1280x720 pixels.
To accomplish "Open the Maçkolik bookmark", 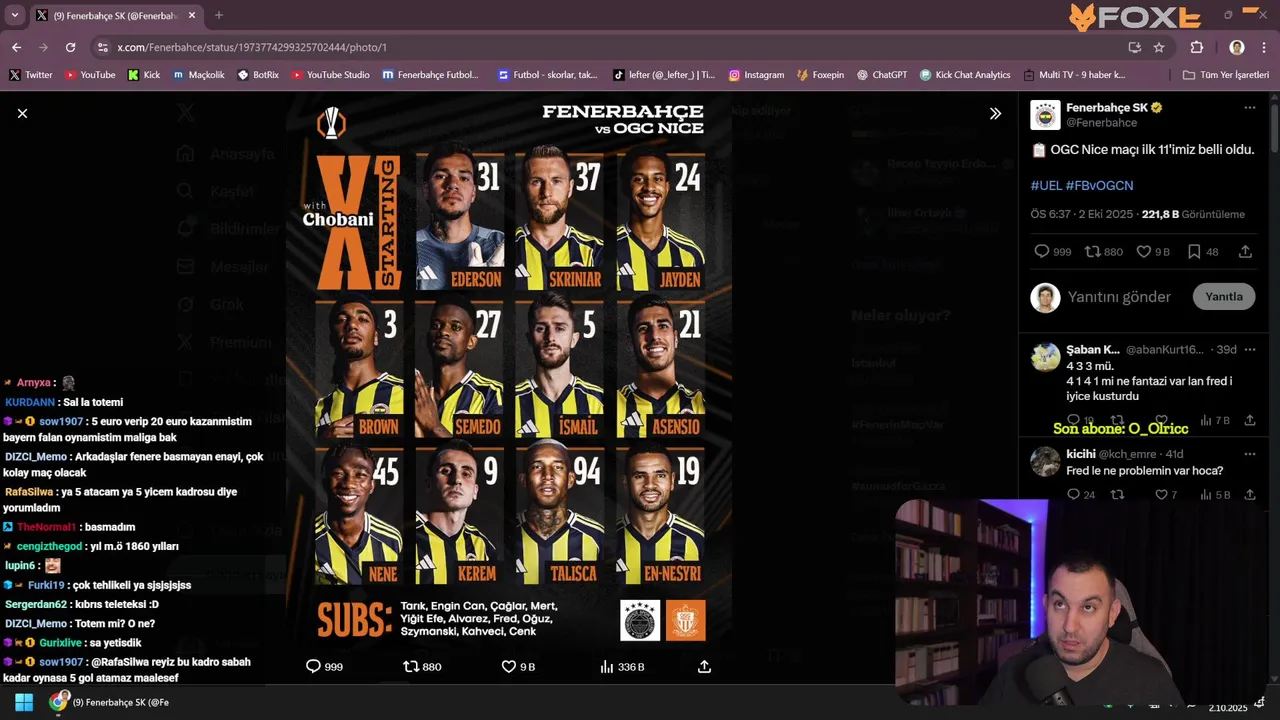I will pyautogui.click(x=199, y=75).
